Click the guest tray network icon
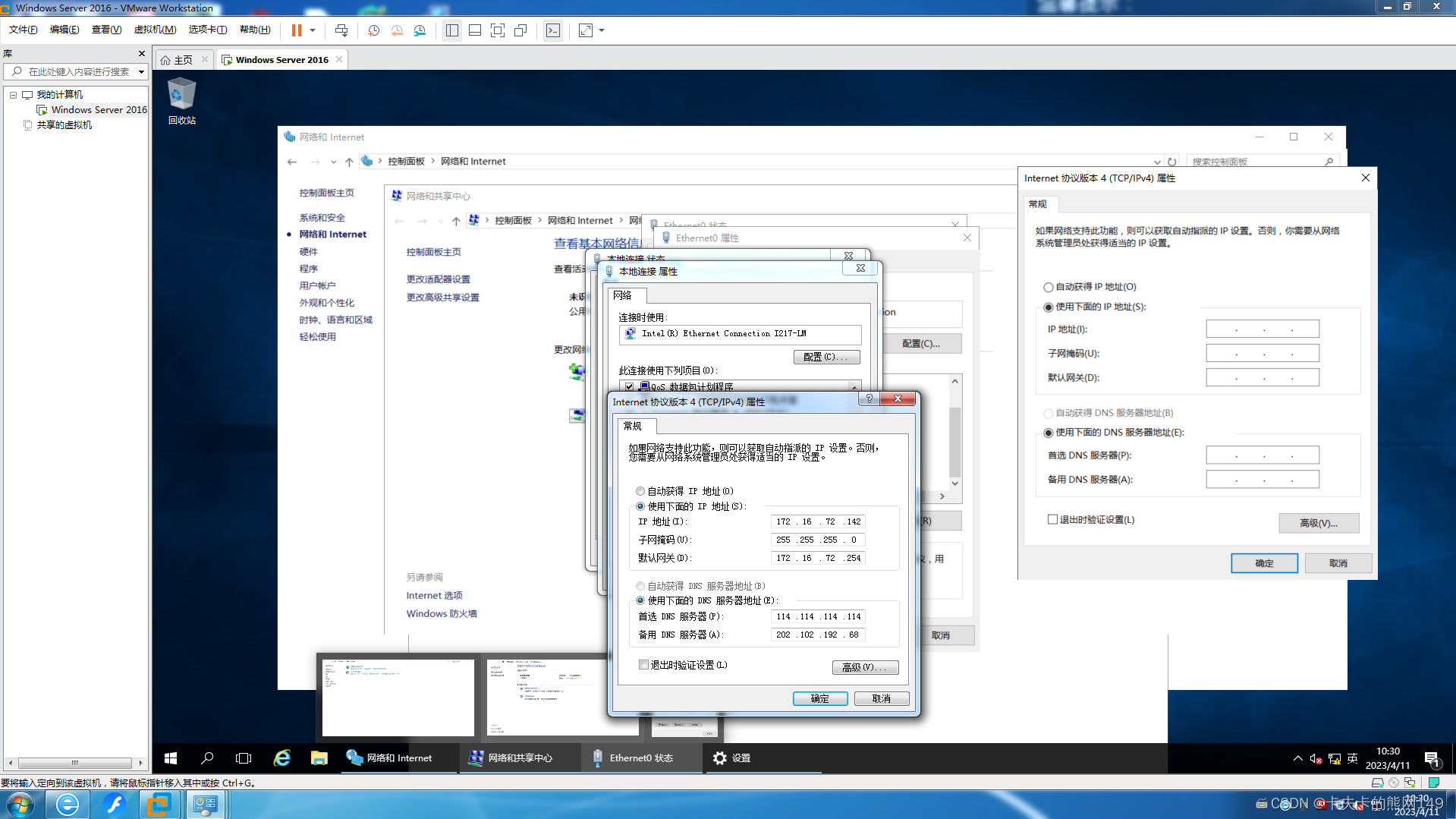 [x=1335, y=758]
